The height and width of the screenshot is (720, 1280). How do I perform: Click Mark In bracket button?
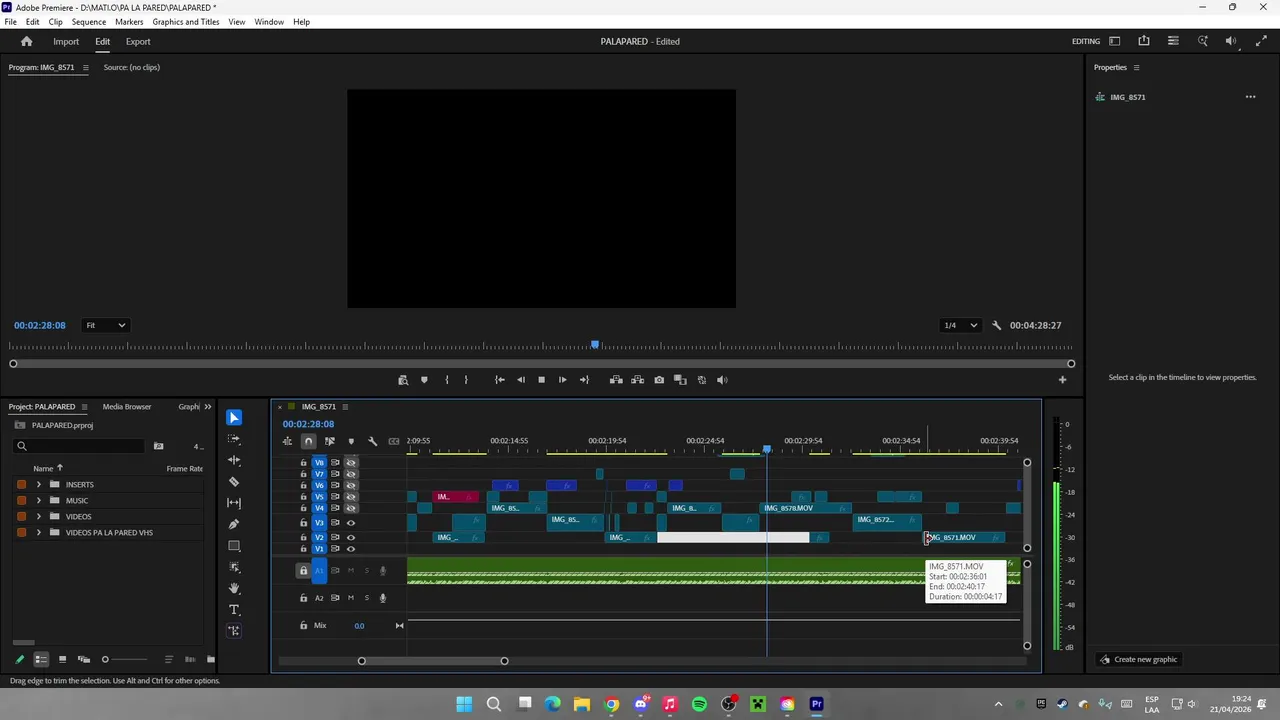(446, 380)
